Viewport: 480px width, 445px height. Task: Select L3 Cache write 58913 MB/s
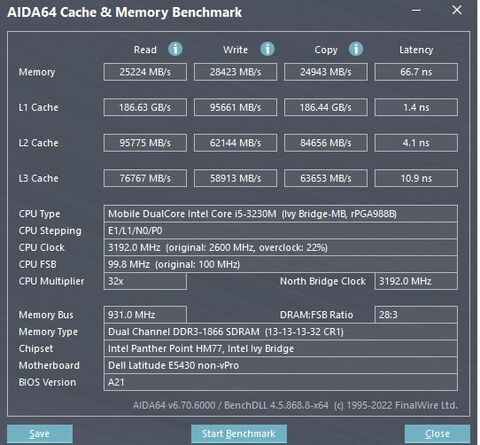(235, 178)
